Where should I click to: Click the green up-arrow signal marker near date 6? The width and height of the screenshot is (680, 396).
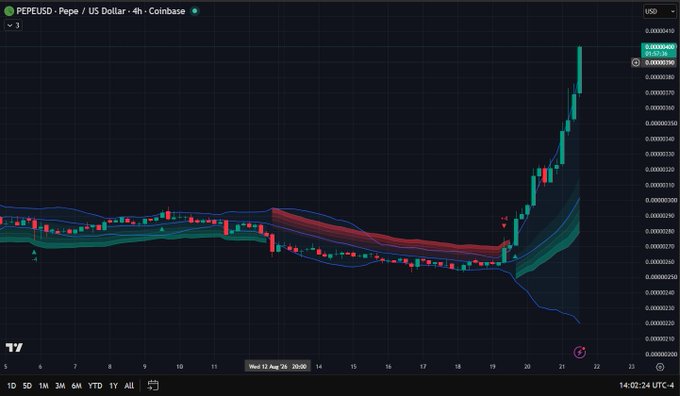click(34, 252)
